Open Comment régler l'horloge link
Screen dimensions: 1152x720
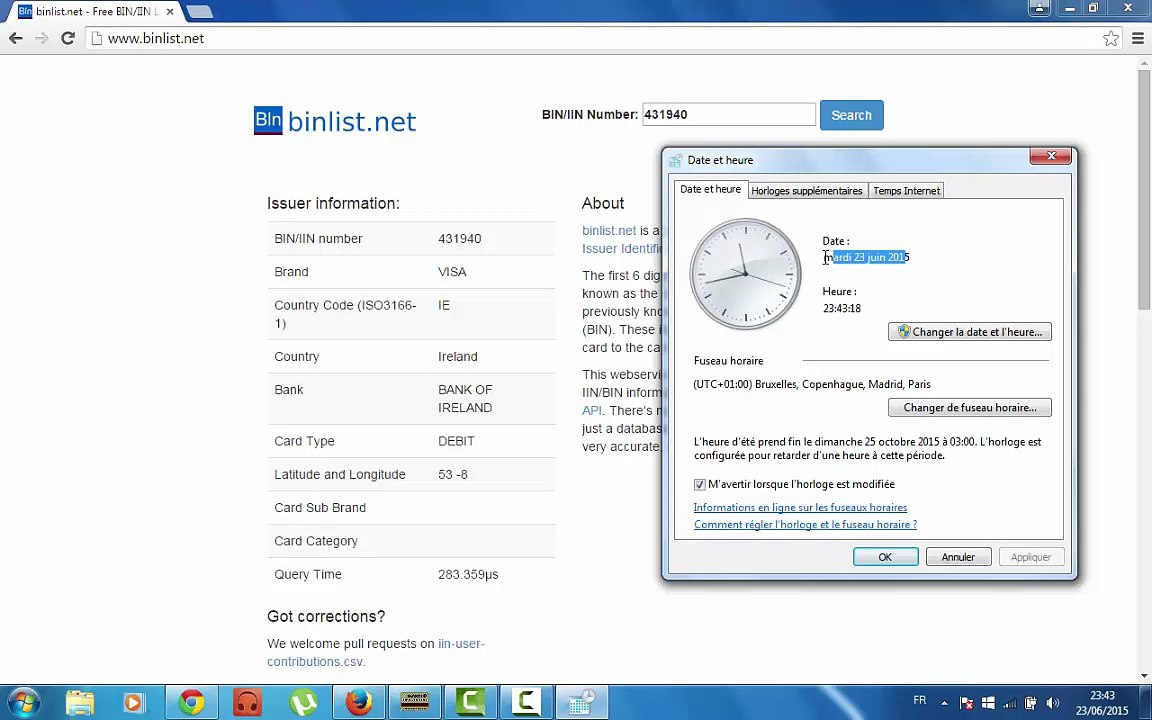coord(805,525)
